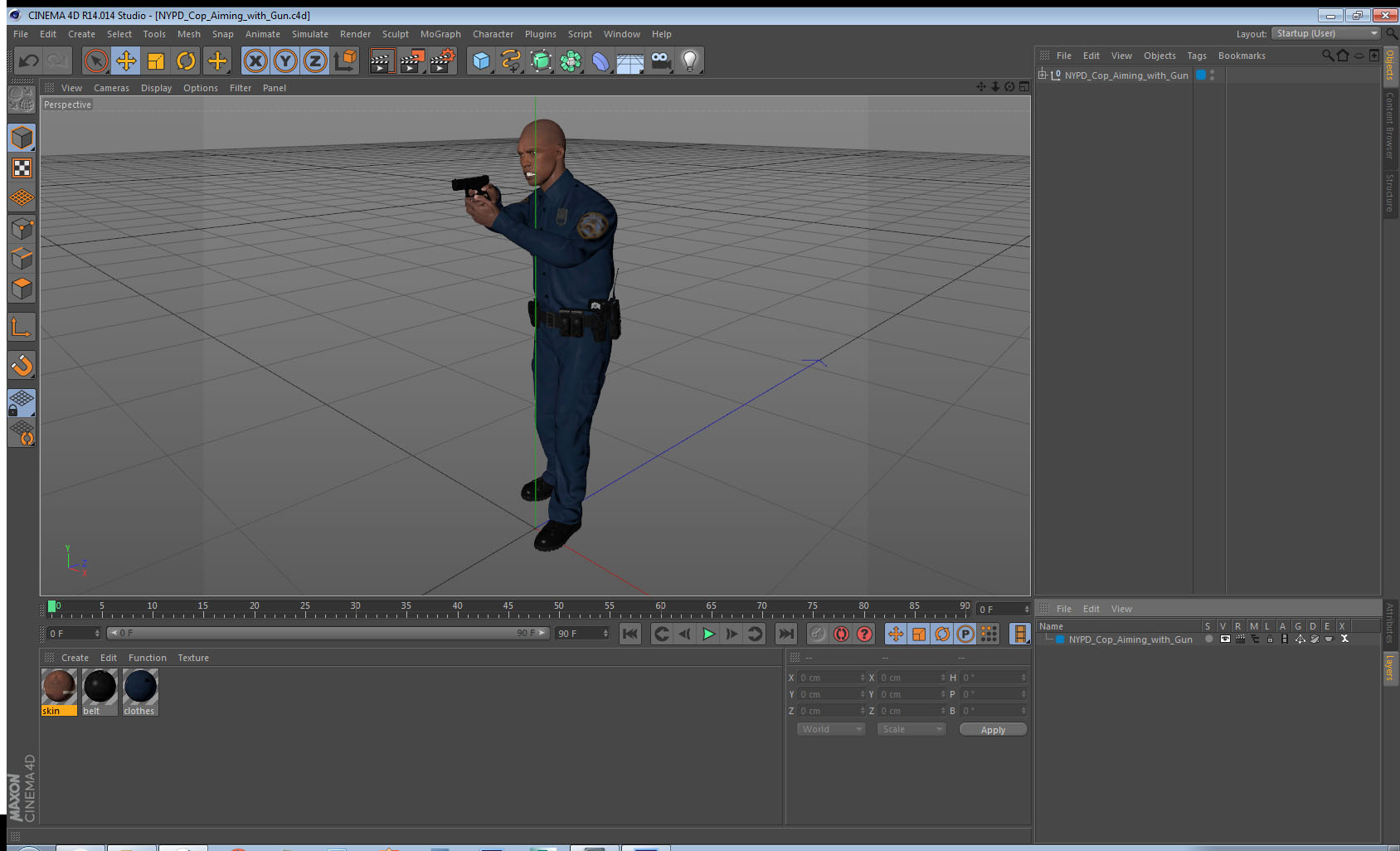Screen dimensions: 1400x851
Task: Open the spline pen tools
Action: click(x=511, y=61)
